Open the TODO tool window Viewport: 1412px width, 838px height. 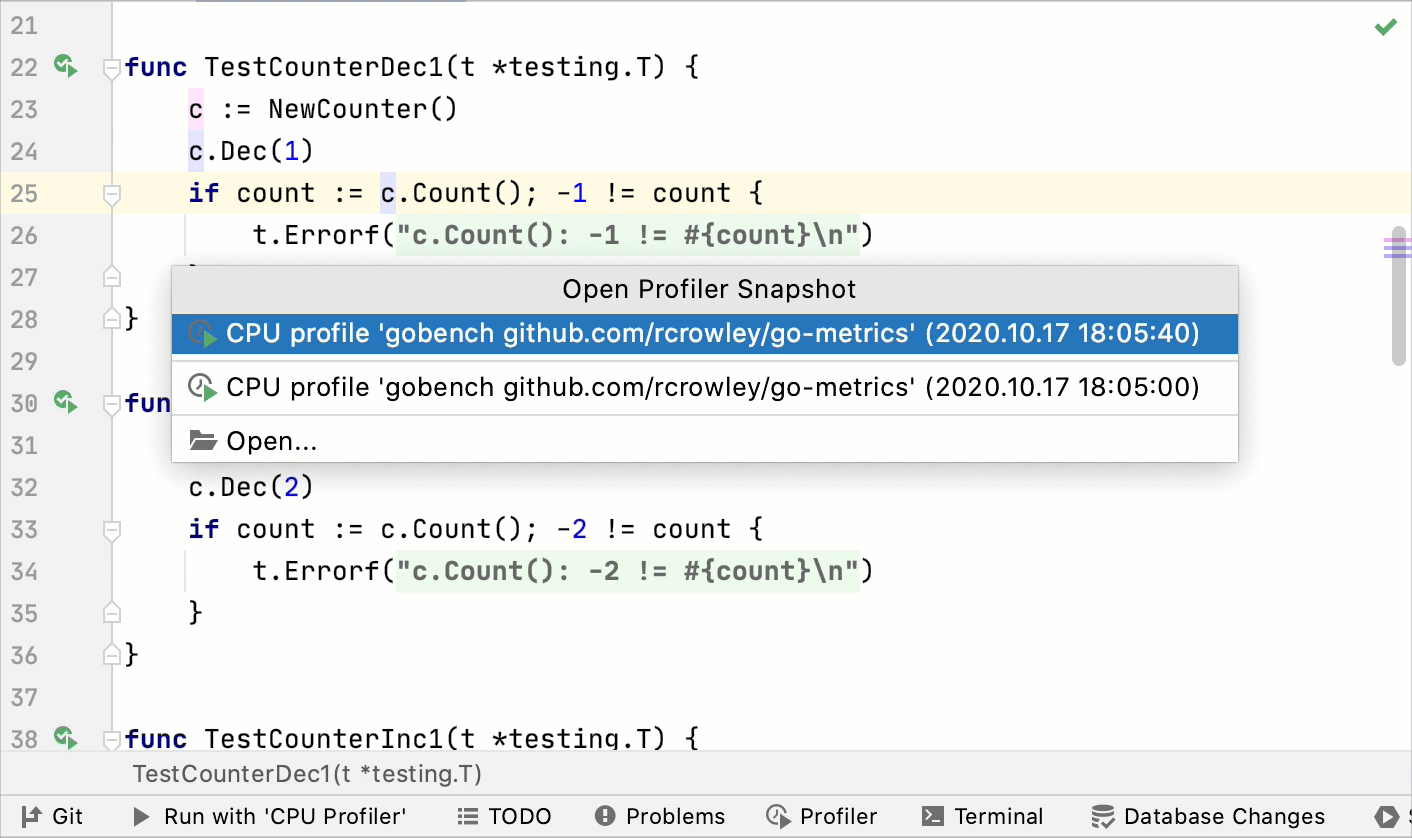[504, 816]
